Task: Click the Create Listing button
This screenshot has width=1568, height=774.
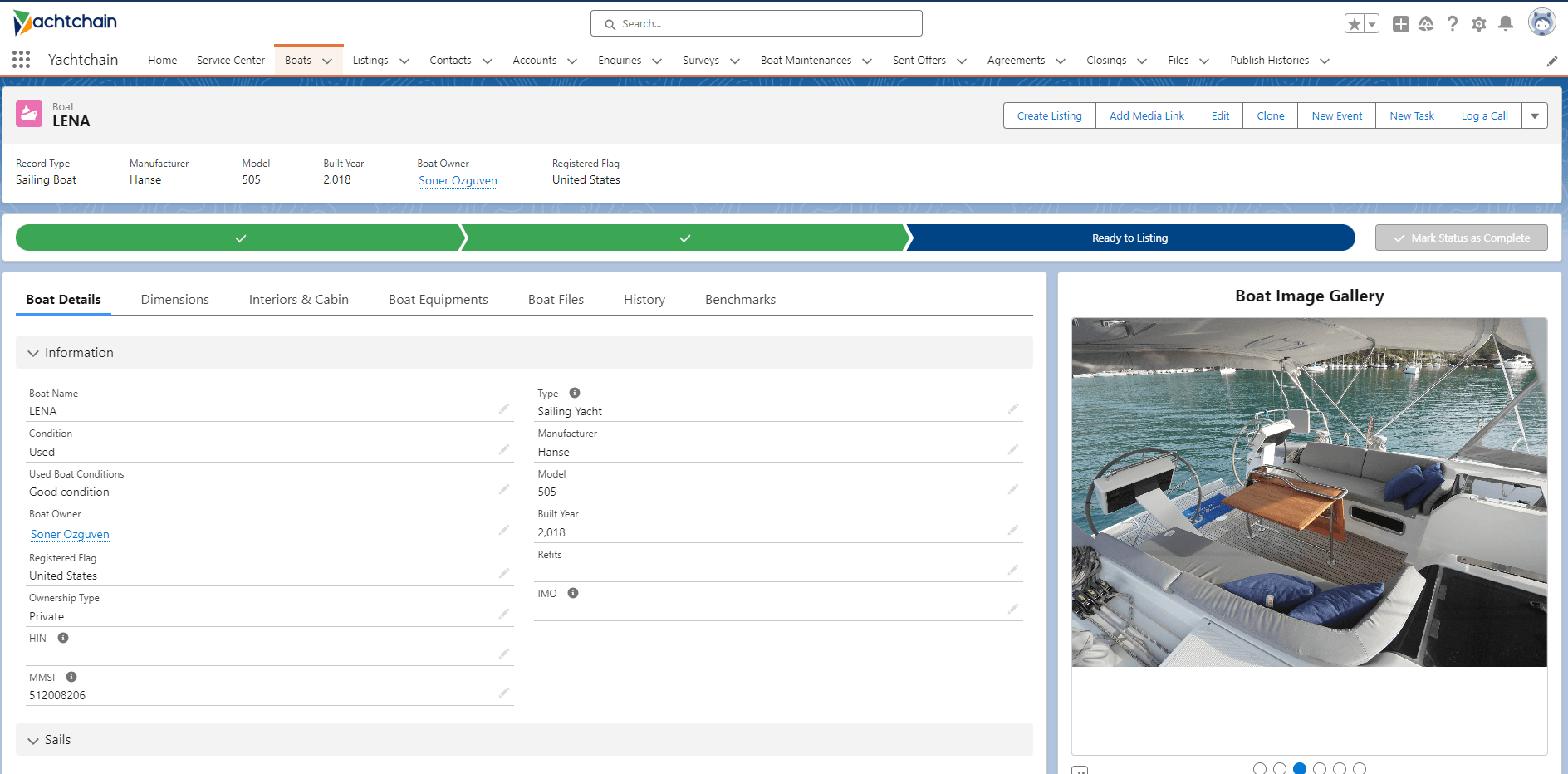Action: coord(1049,116)
